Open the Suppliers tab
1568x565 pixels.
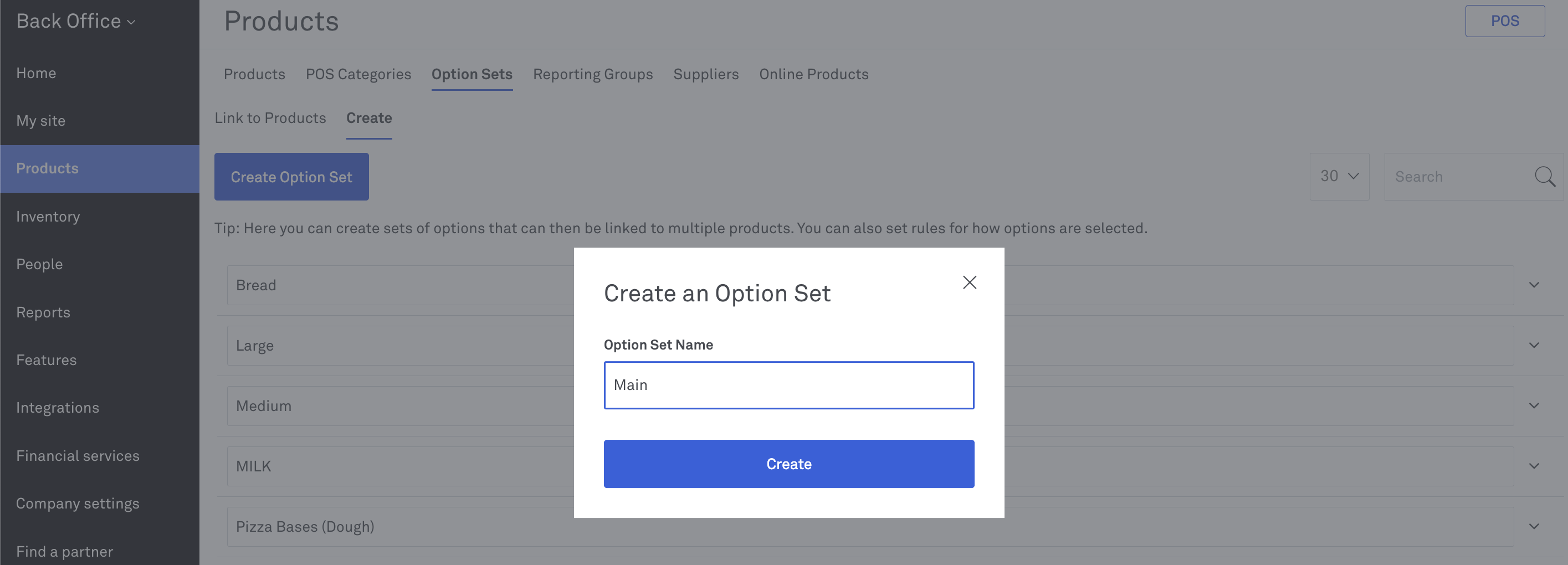click(x=705, y=74)
